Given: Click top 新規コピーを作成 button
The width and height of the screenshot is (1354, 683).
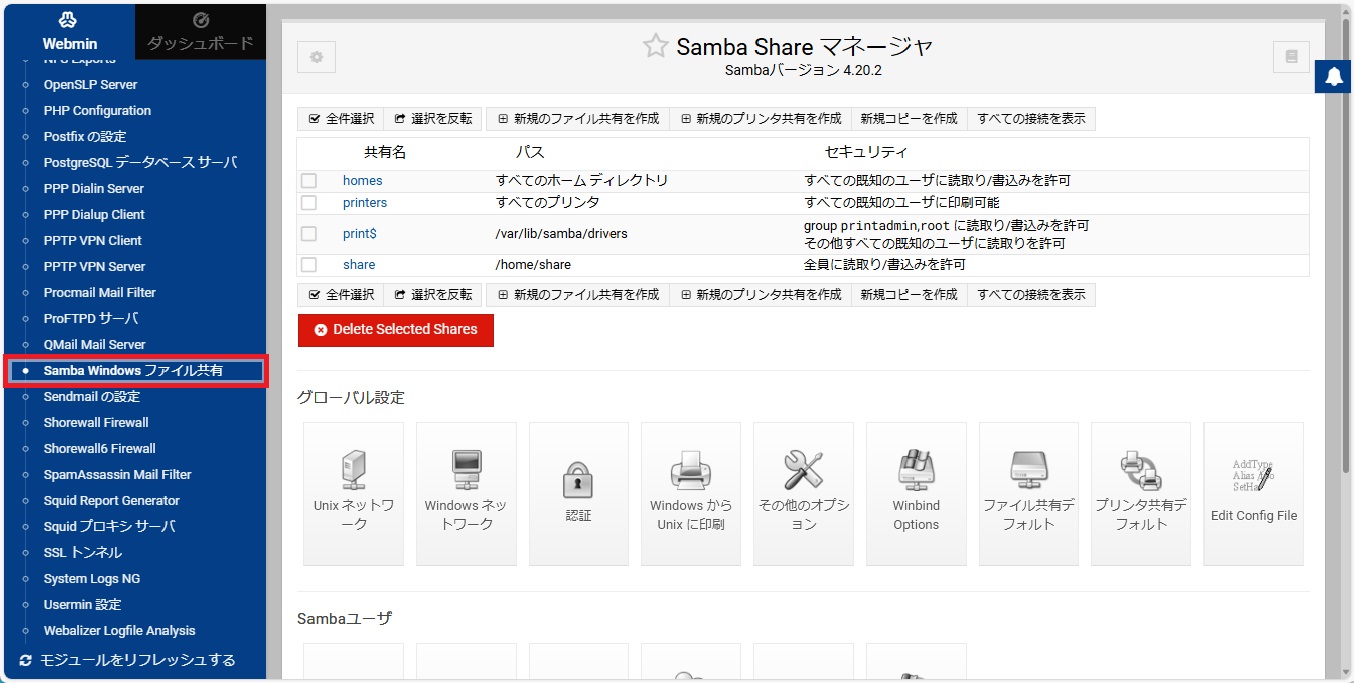Looking at the screenshot, I should (x=909, y=119).
